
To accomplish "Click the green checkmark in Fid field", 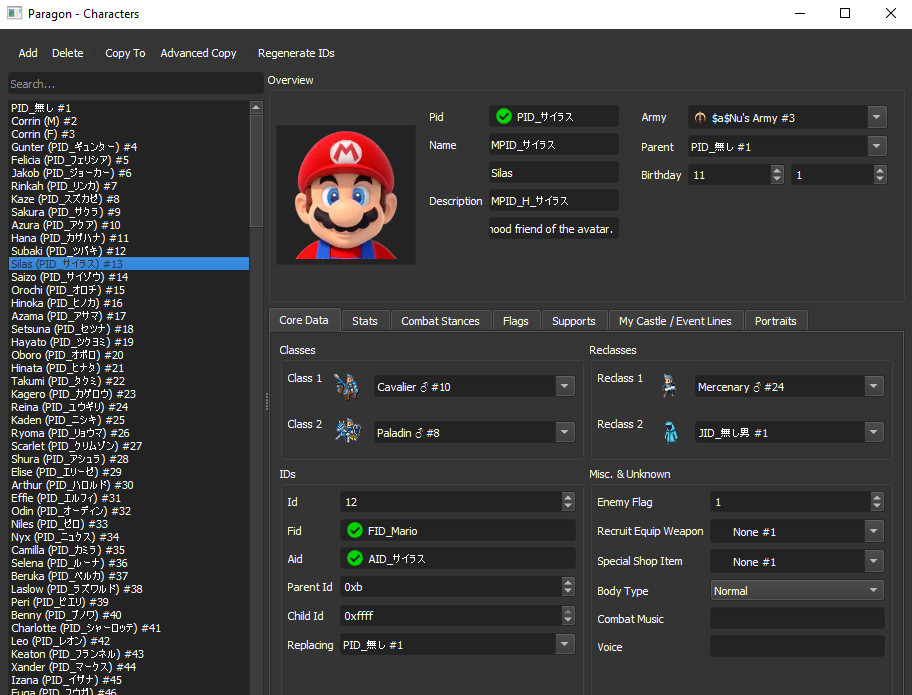I will (354, 531).
